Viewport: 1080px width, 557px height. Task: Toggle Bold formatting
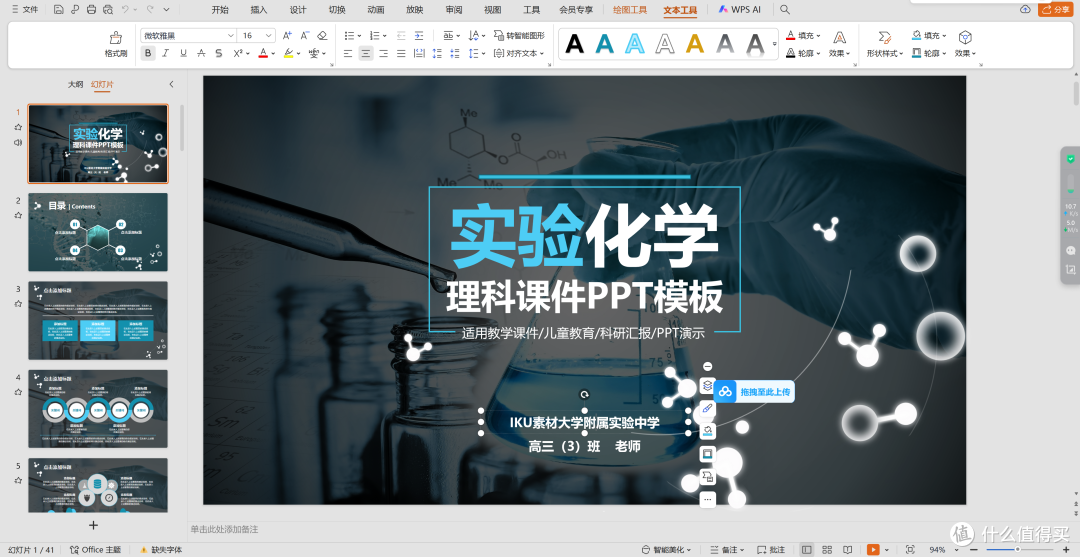point(147,53)
